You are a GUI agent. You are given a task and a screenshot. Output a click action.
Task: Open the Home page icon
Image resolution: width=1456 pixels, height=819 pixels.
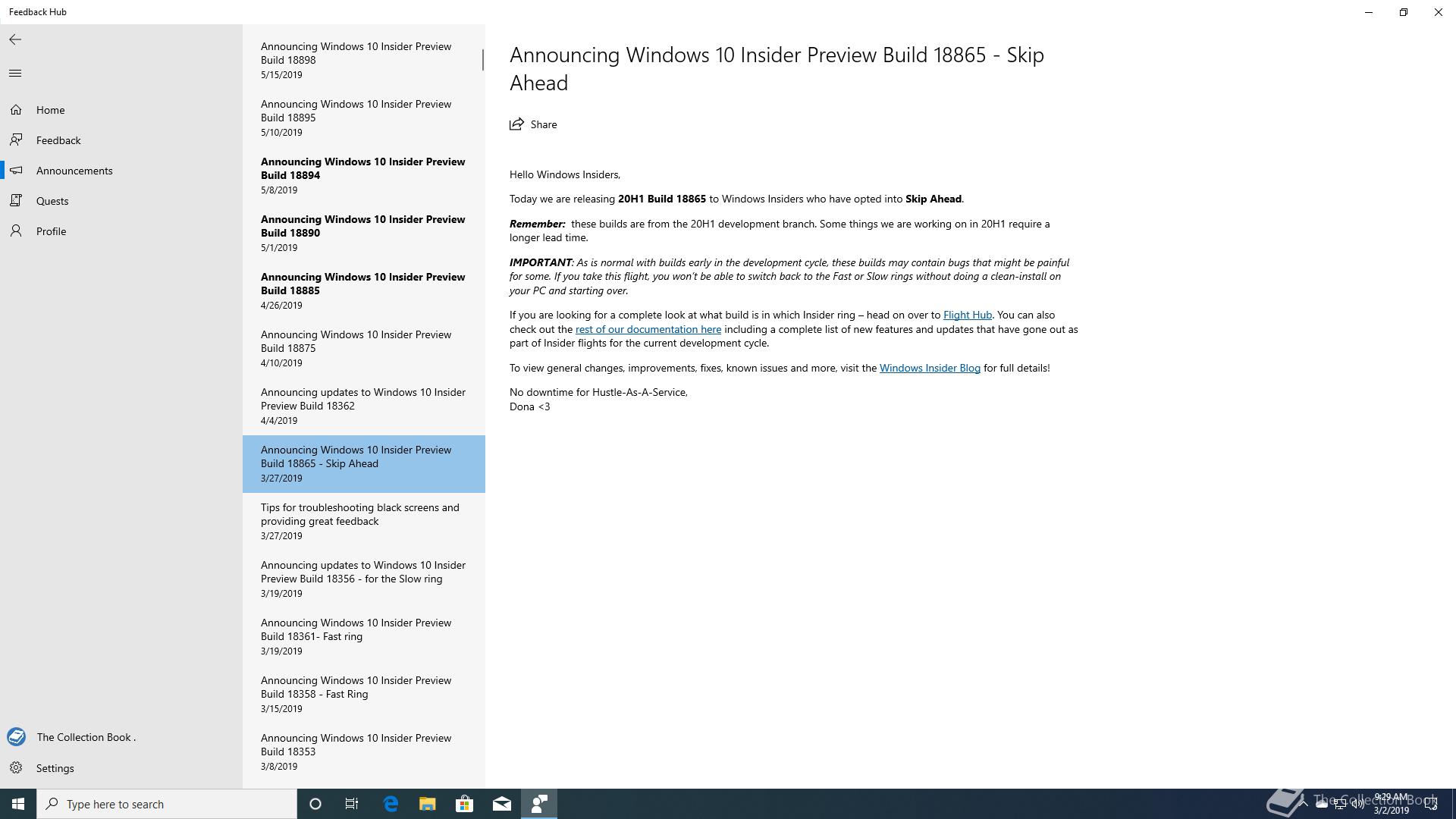(x=16, y=110)
